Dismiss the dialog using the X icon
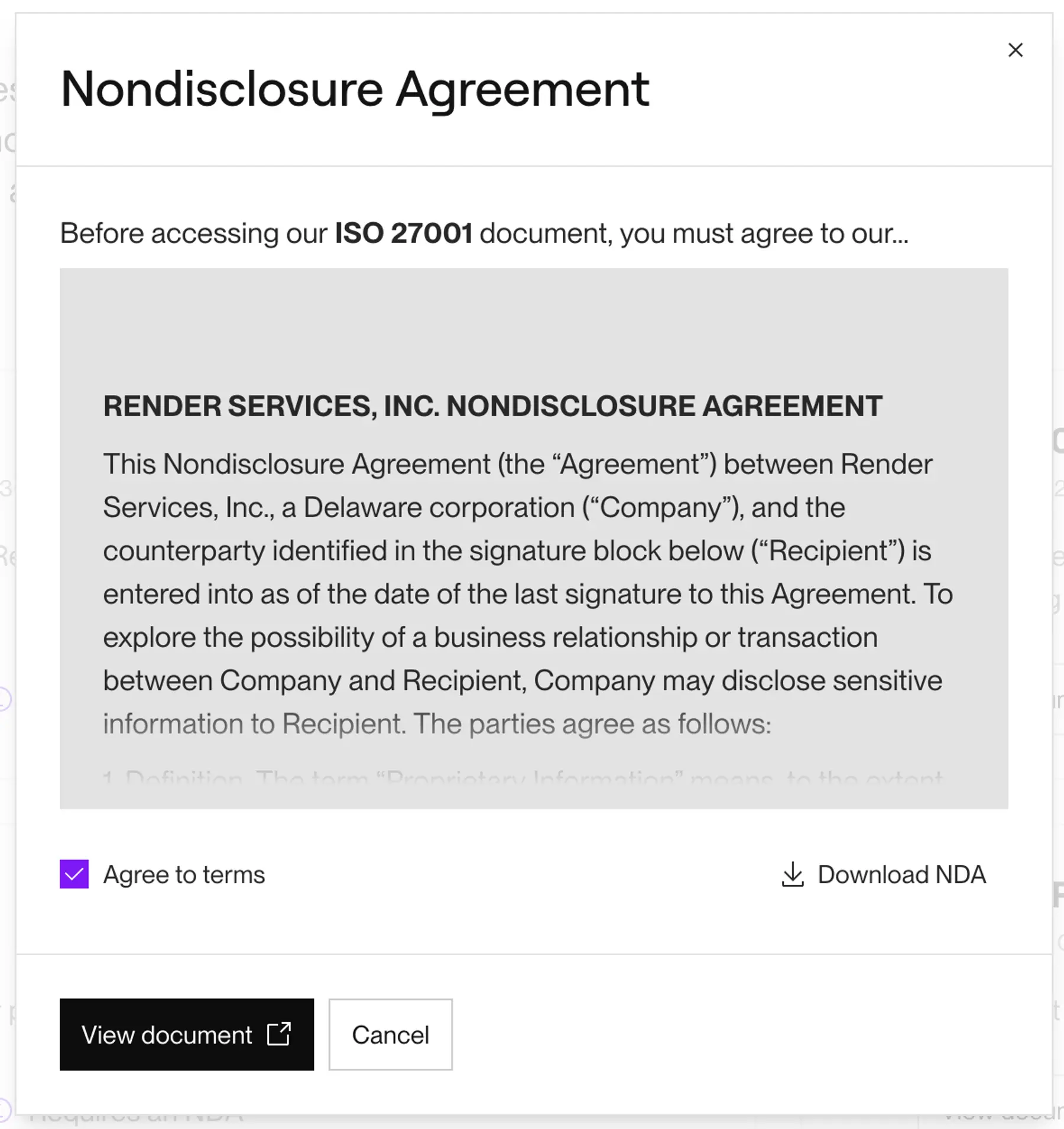 coord(1016,50)
